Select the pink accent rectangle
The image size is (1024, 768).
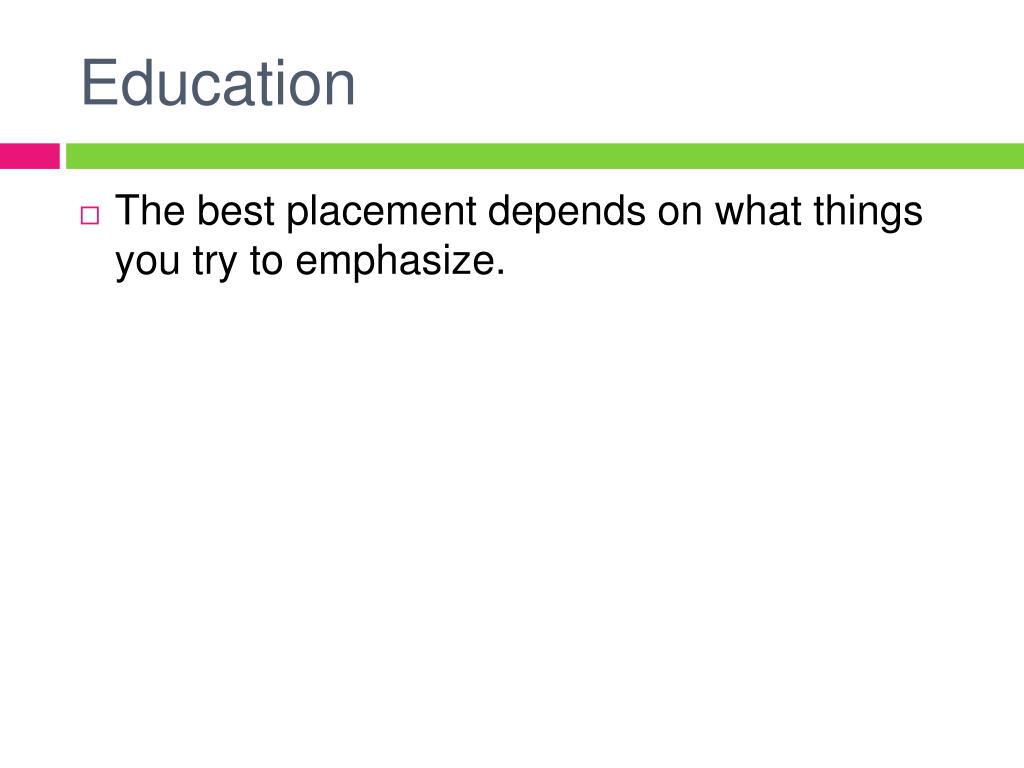pos(29,156)
